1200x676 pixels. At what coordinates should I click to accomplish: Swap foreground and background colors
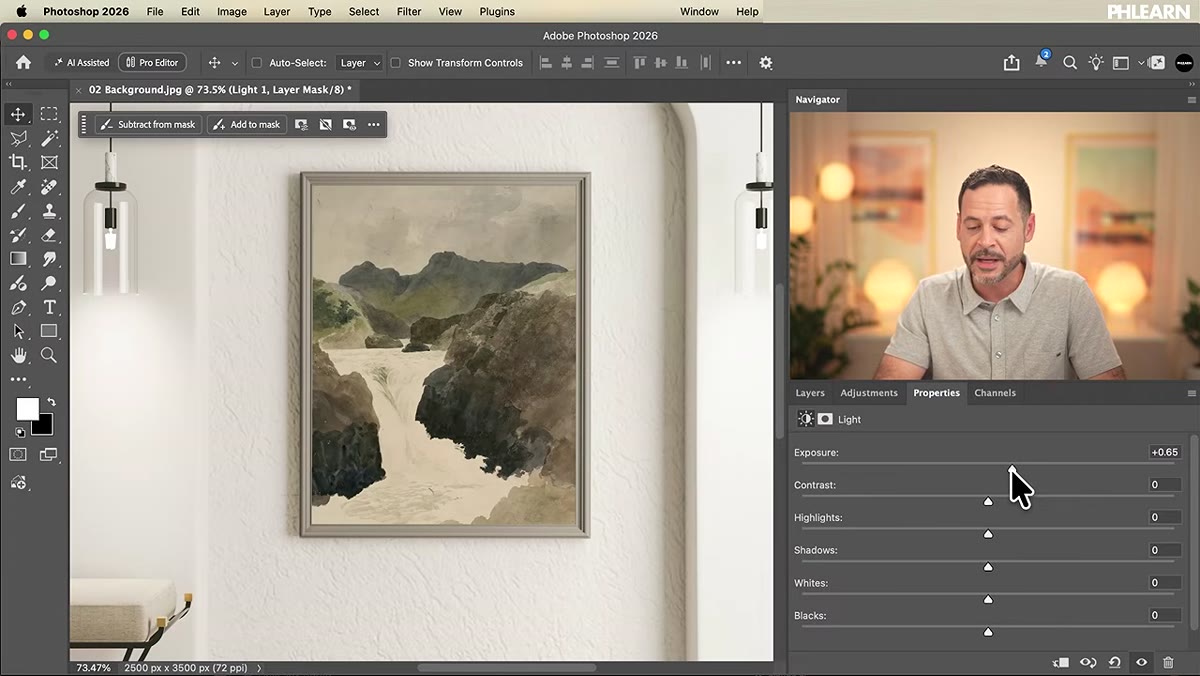click(51, 402)
